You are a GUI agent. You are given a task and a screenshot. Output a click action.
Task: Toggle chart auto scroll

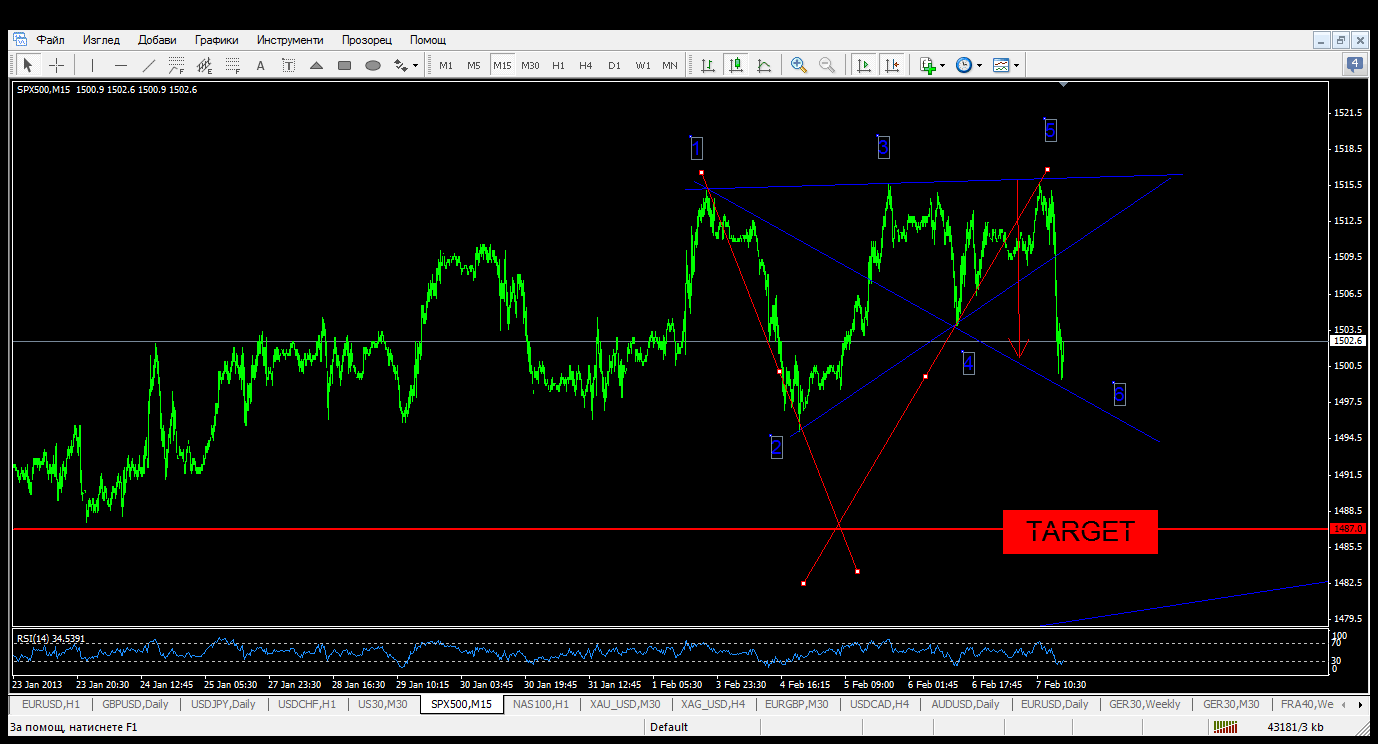click(x=863, y=65)
